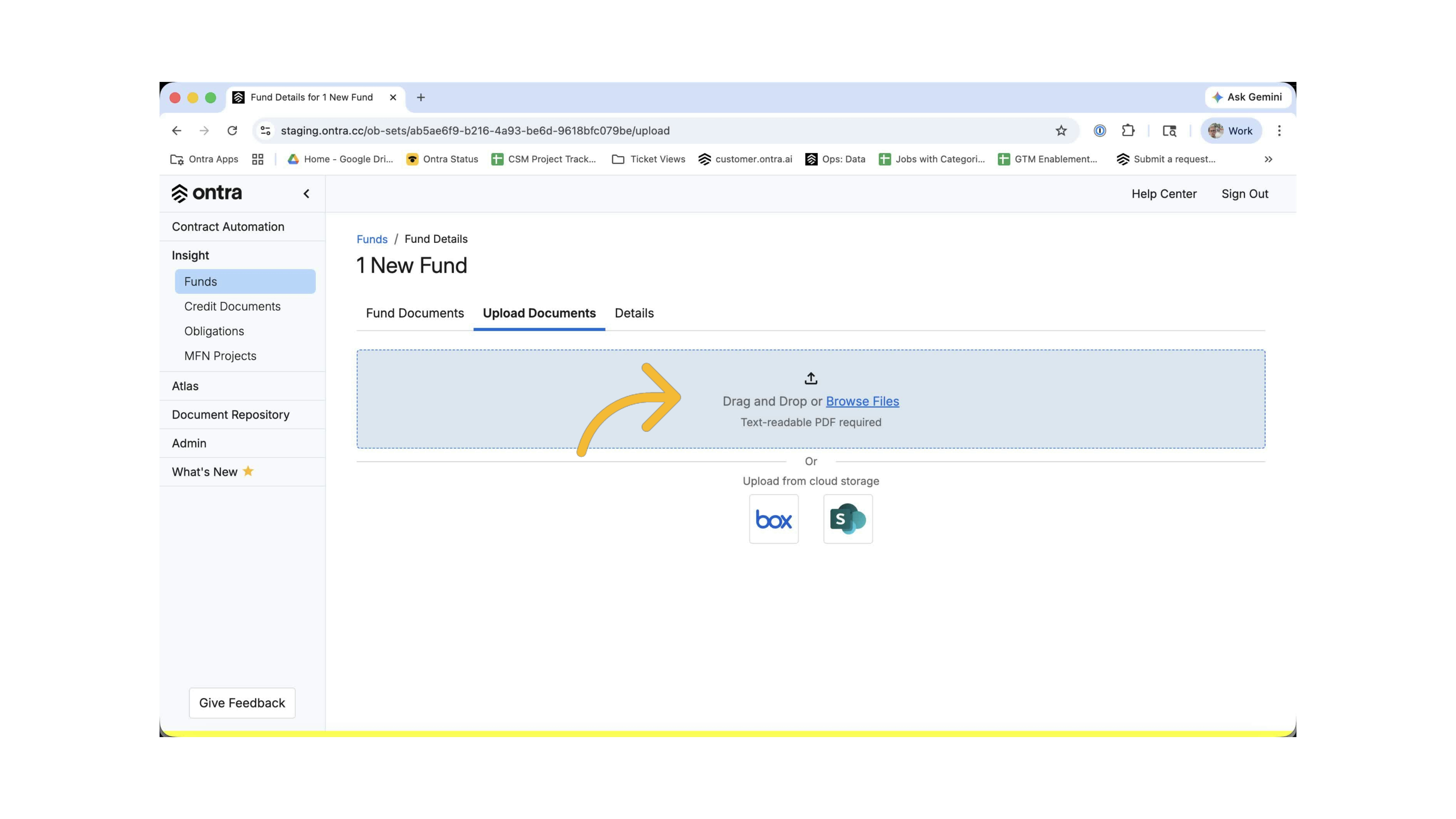Open Admin in the sidebar

click(242, 444)
